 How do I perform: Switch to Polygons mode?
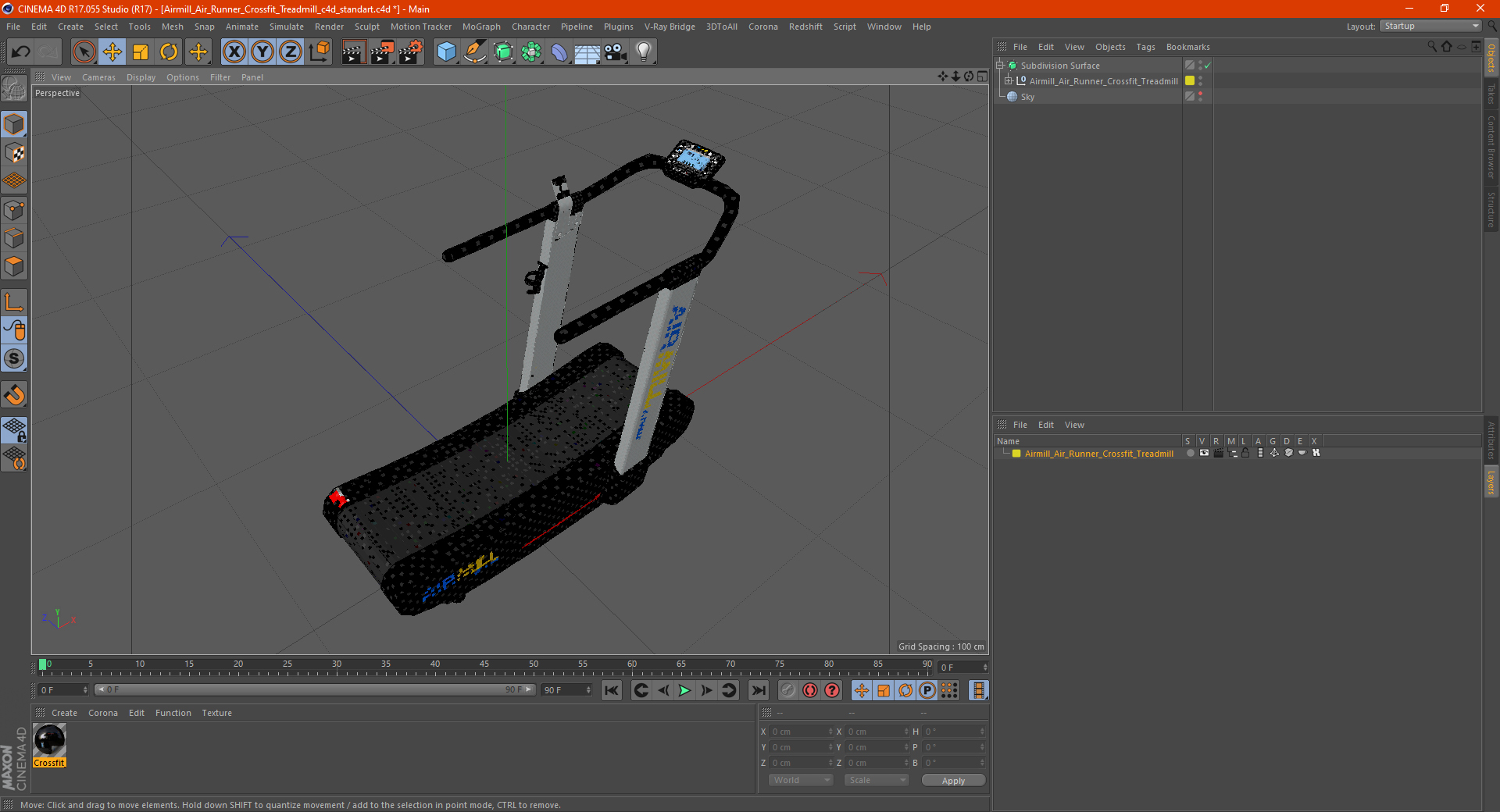click(14, 266)
